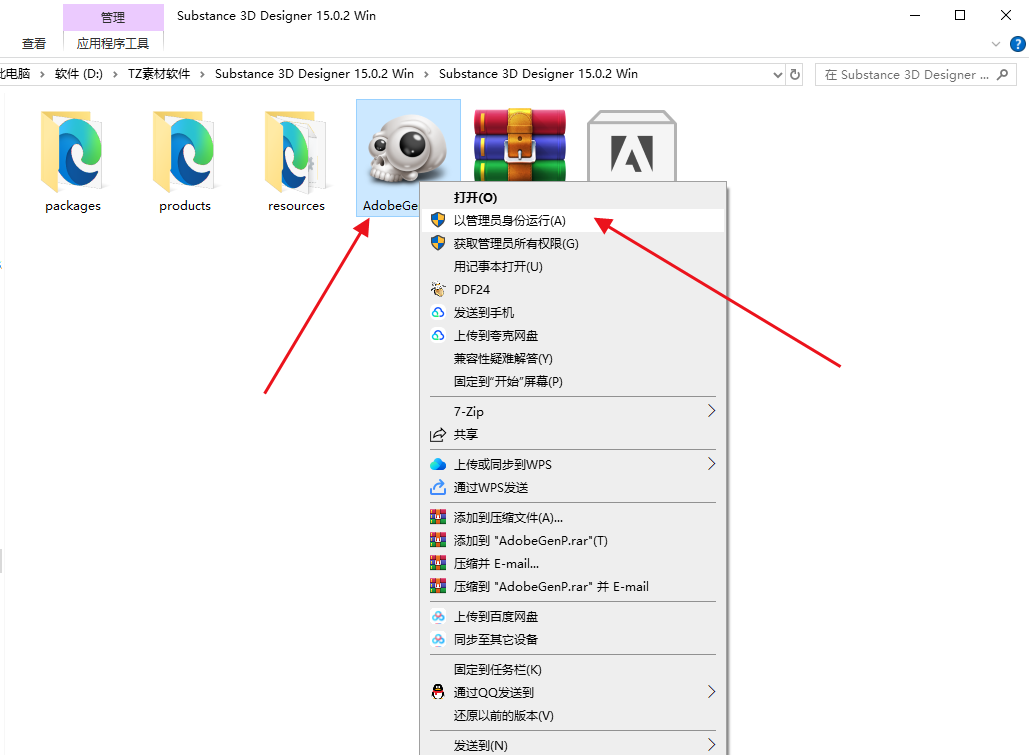Click the share icon beside 共享
This screenshot has width=1030, height=755.
tap(438, 434)
